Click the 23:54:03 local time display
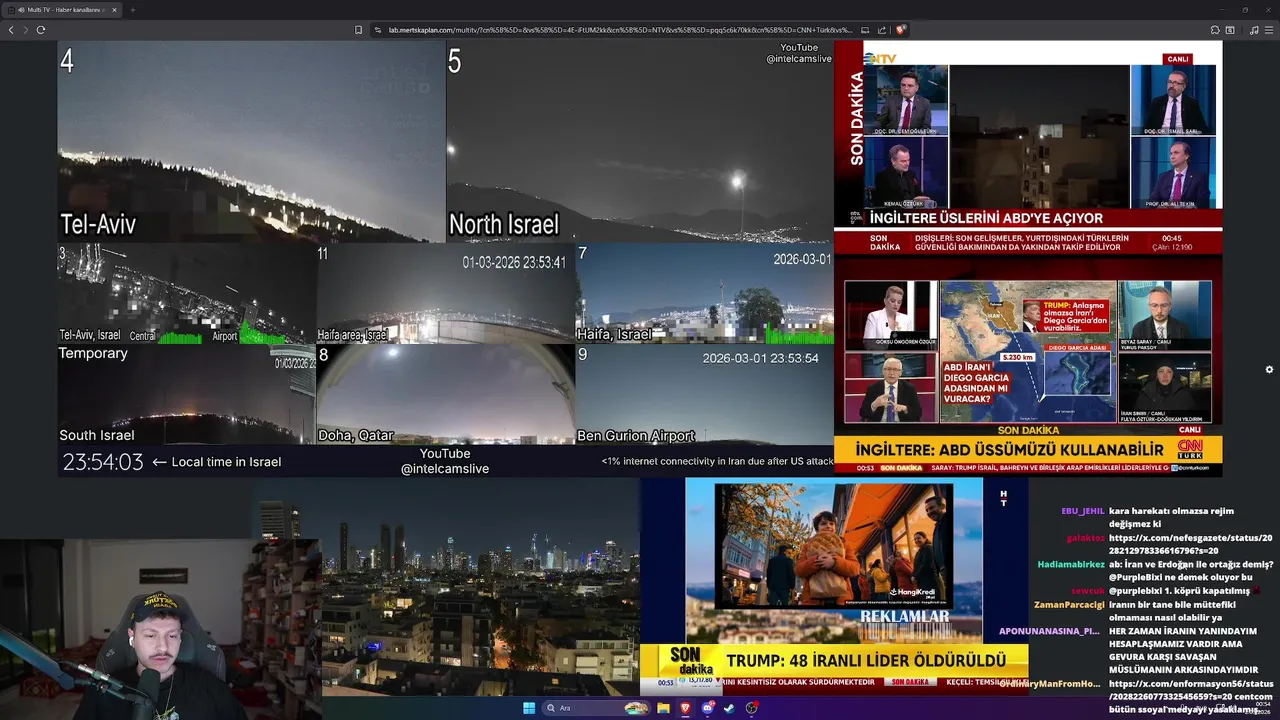Screen dimensions: 1280x720 point(103,462)
